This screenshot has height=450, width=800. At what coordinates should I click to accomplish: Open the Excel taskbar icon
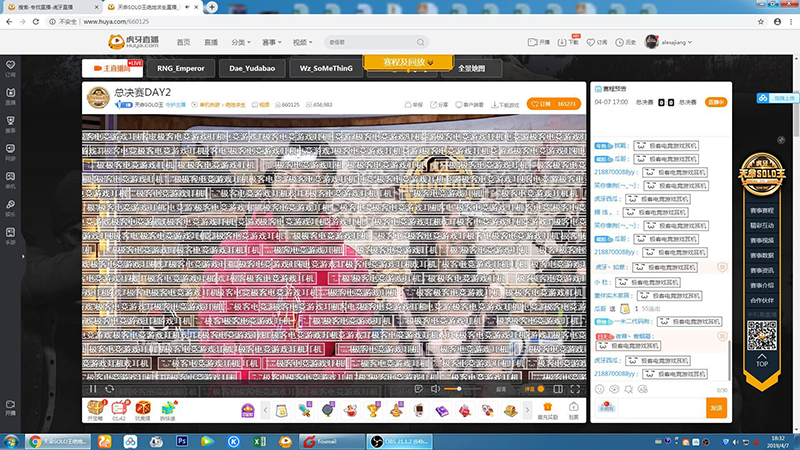click(x=260, y=441)
